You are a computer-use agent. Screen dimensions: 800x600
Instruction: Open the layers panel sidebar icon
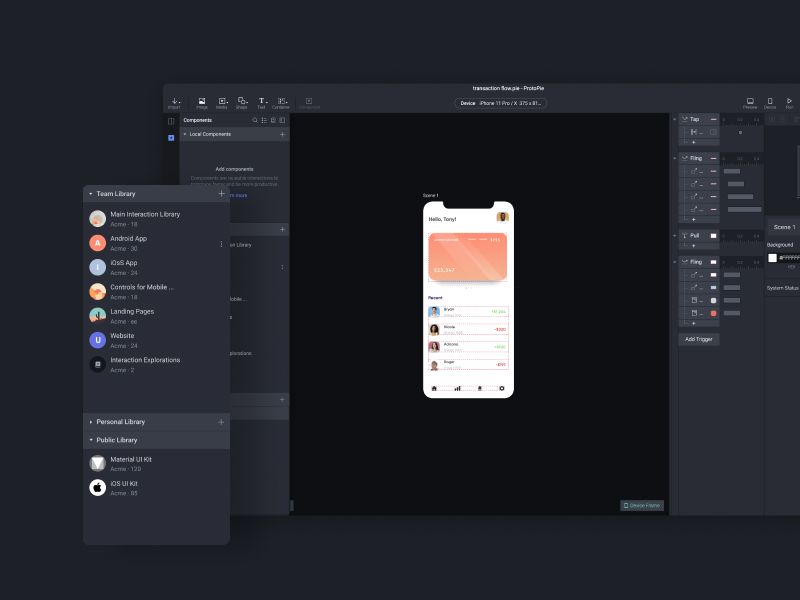click(x=171, y=121)
